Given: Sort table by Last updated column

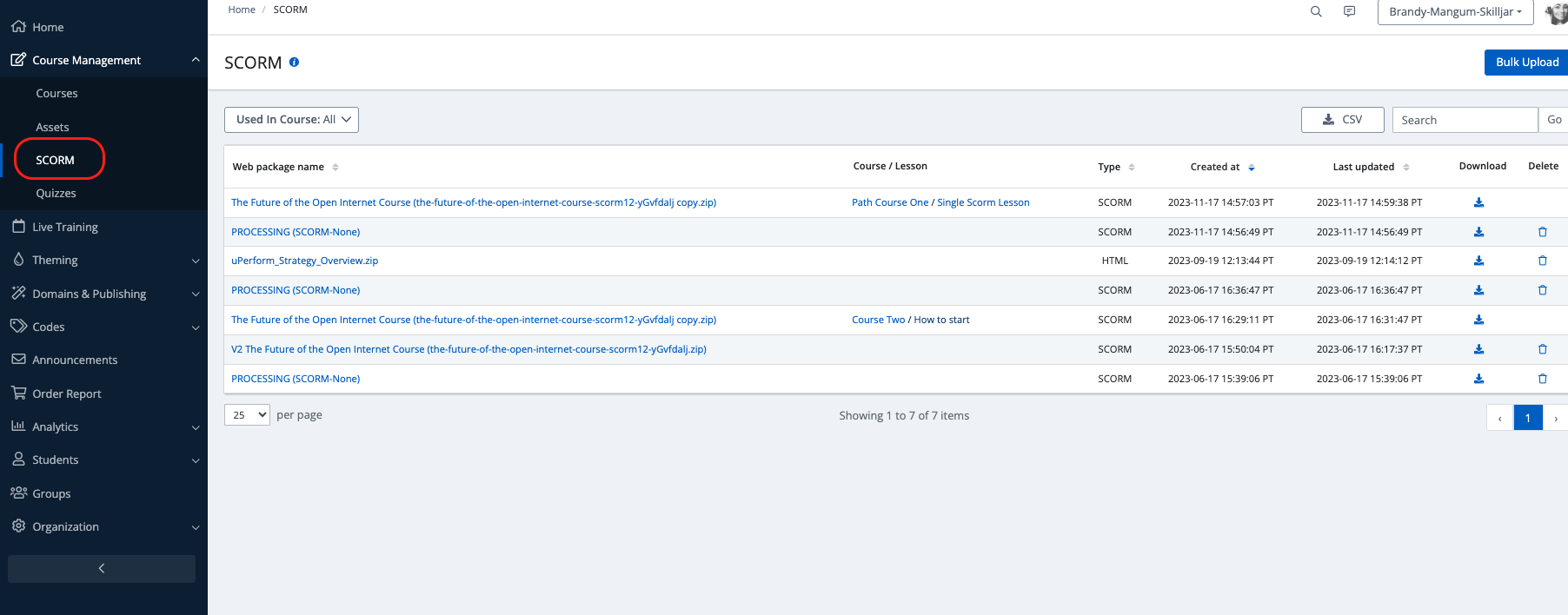Looking at the screenshot, I should point(1405,167).
